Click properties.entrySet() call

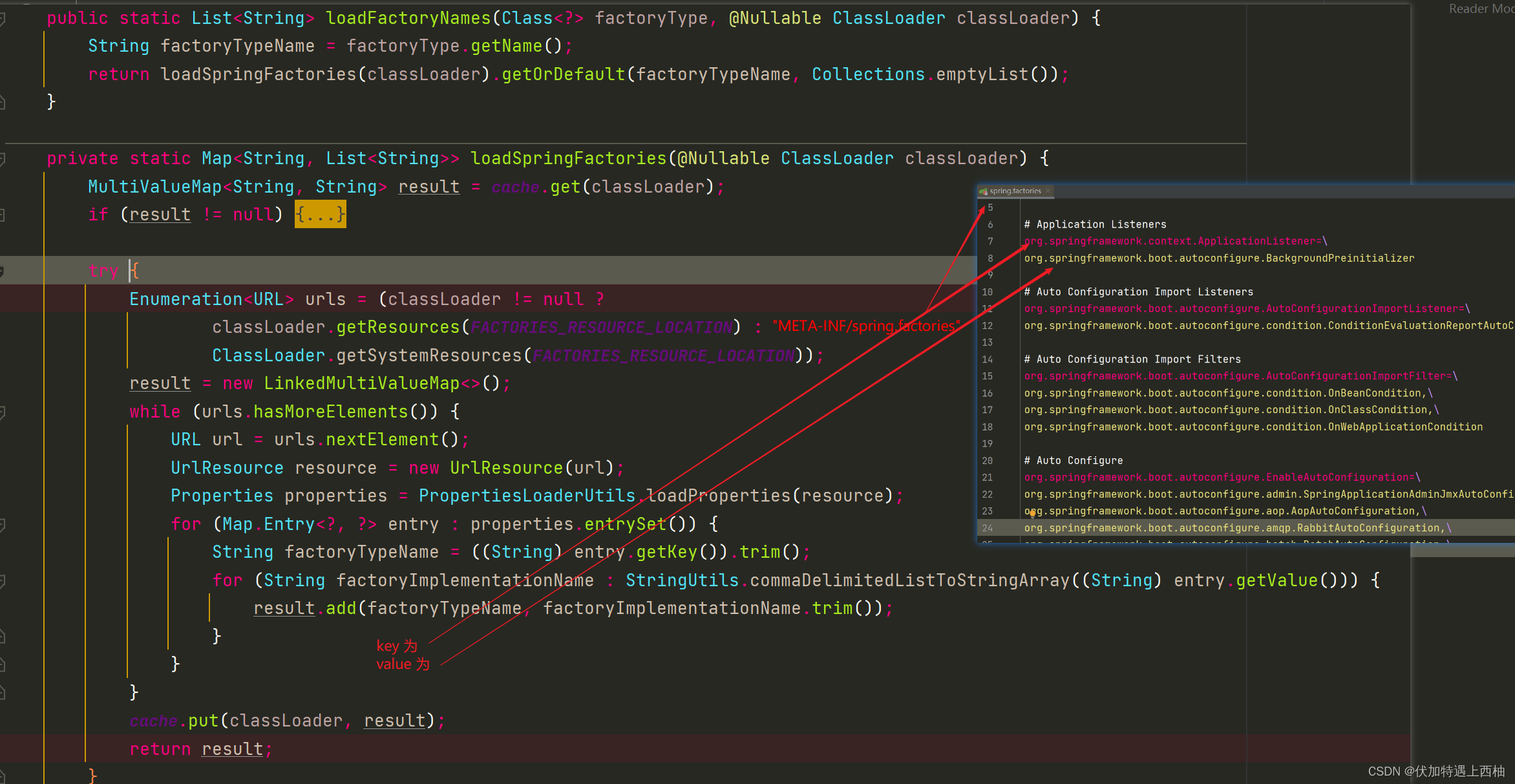(583, 524)
